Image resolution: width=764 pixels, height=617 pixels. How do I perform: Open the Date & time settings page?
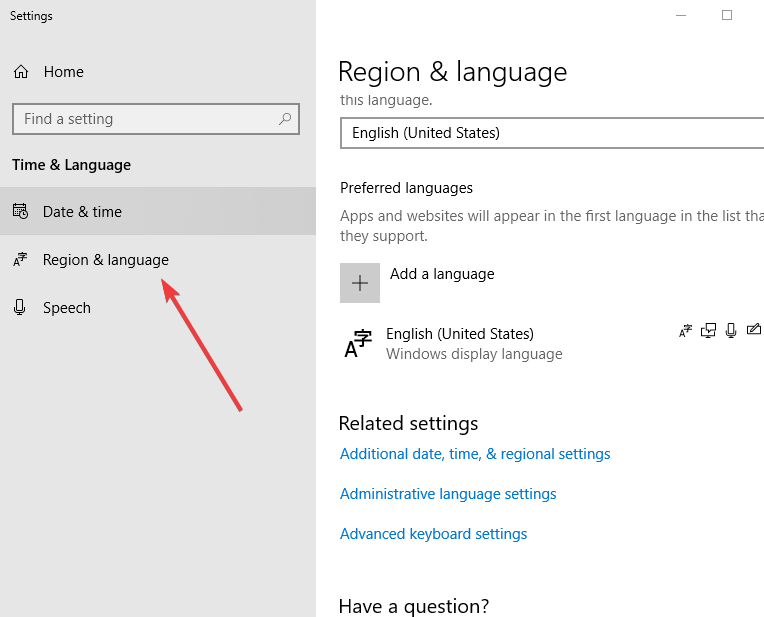pos(82,212)
